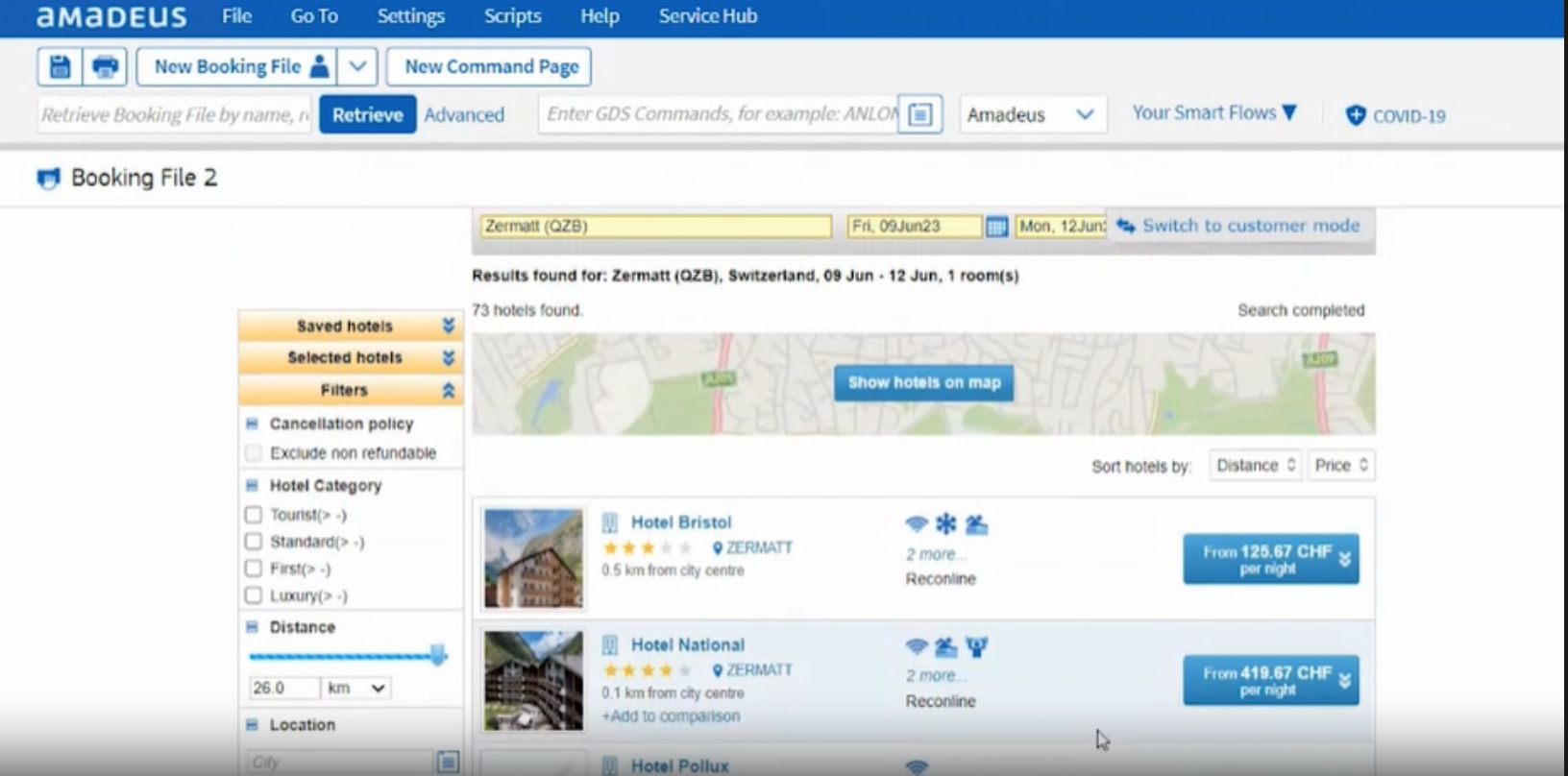The image size is (1568, 776).
Task: Click Show hotels on map button
Action: [x=924, y=382]
